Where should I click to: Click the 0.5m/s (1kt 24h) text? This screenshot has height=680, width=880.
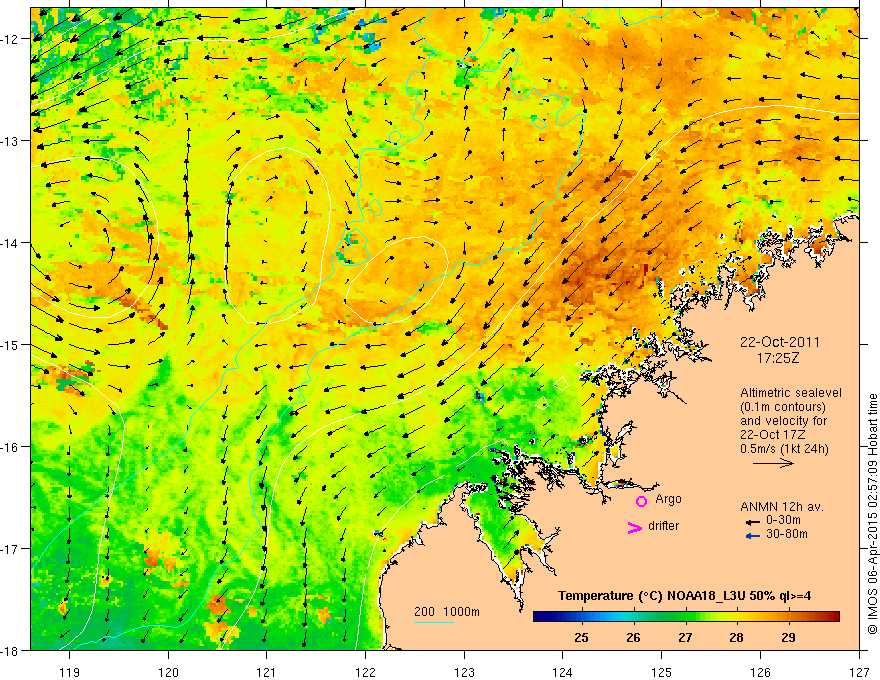(784, 449)
